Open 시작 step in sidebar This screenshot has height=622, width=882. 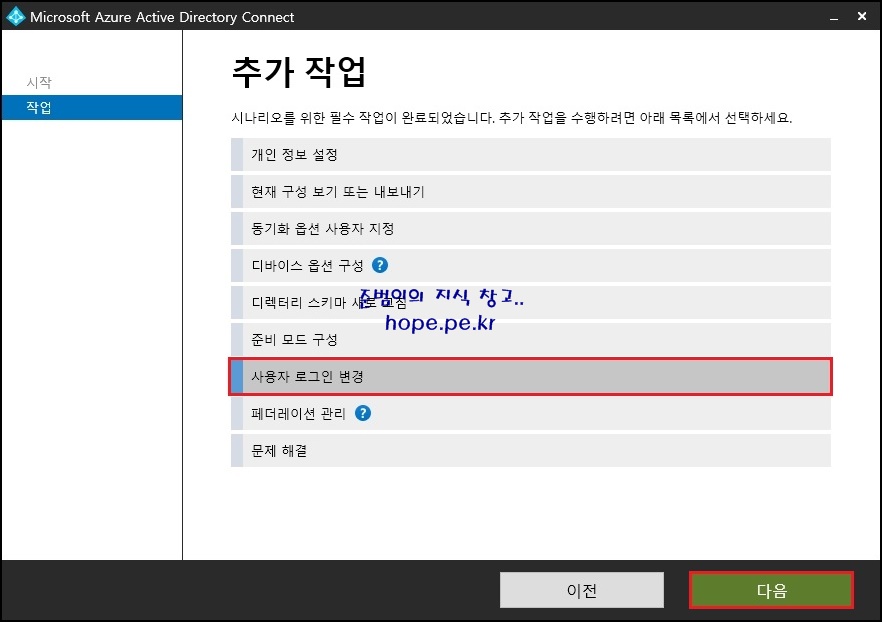coord(39,83)
